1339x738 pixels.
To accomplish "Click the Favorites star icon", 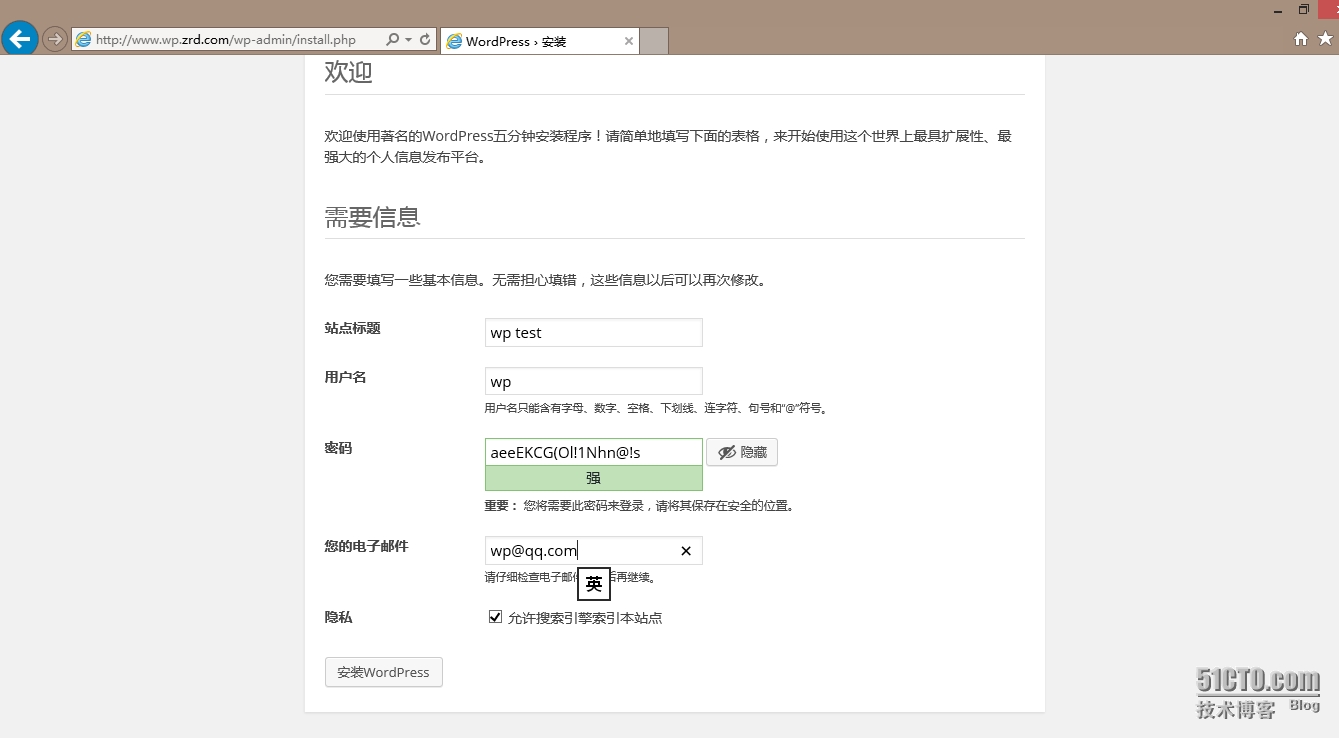I will (x=1325, y=39).
